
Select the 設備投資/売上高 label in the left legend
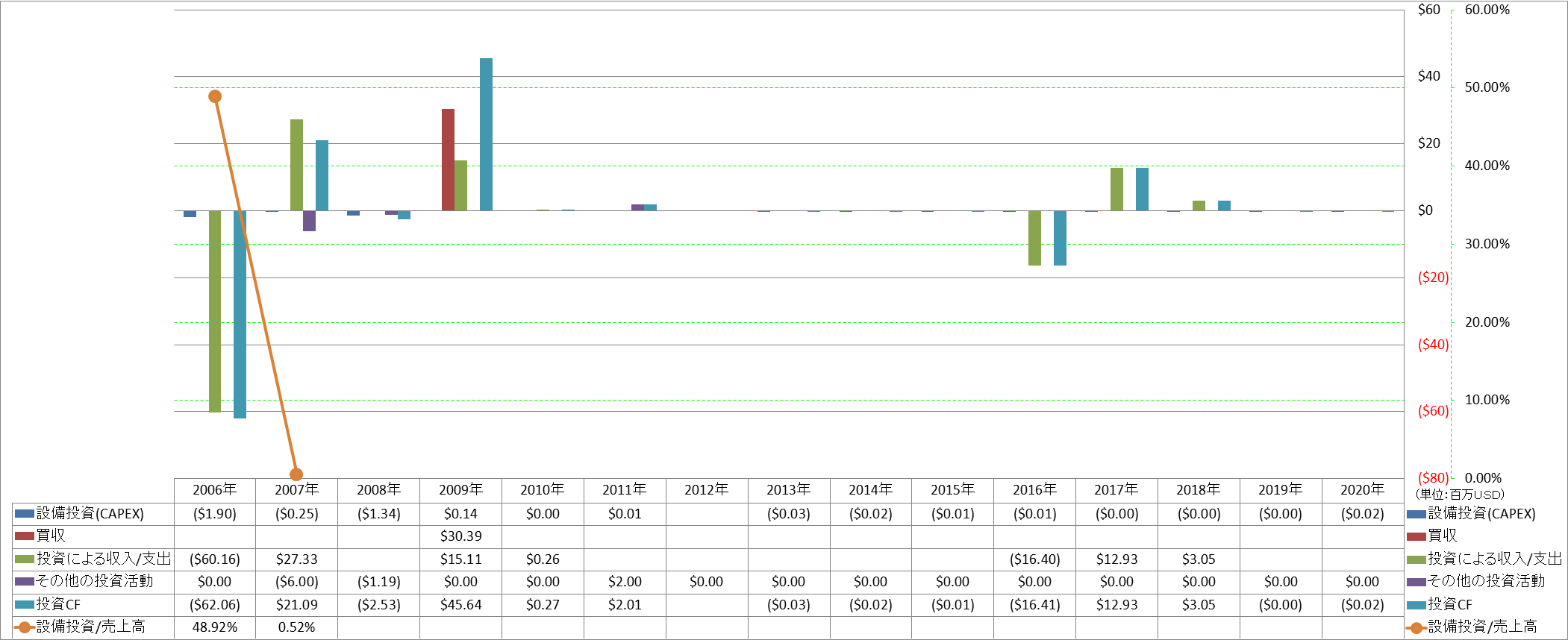[91, 627]
